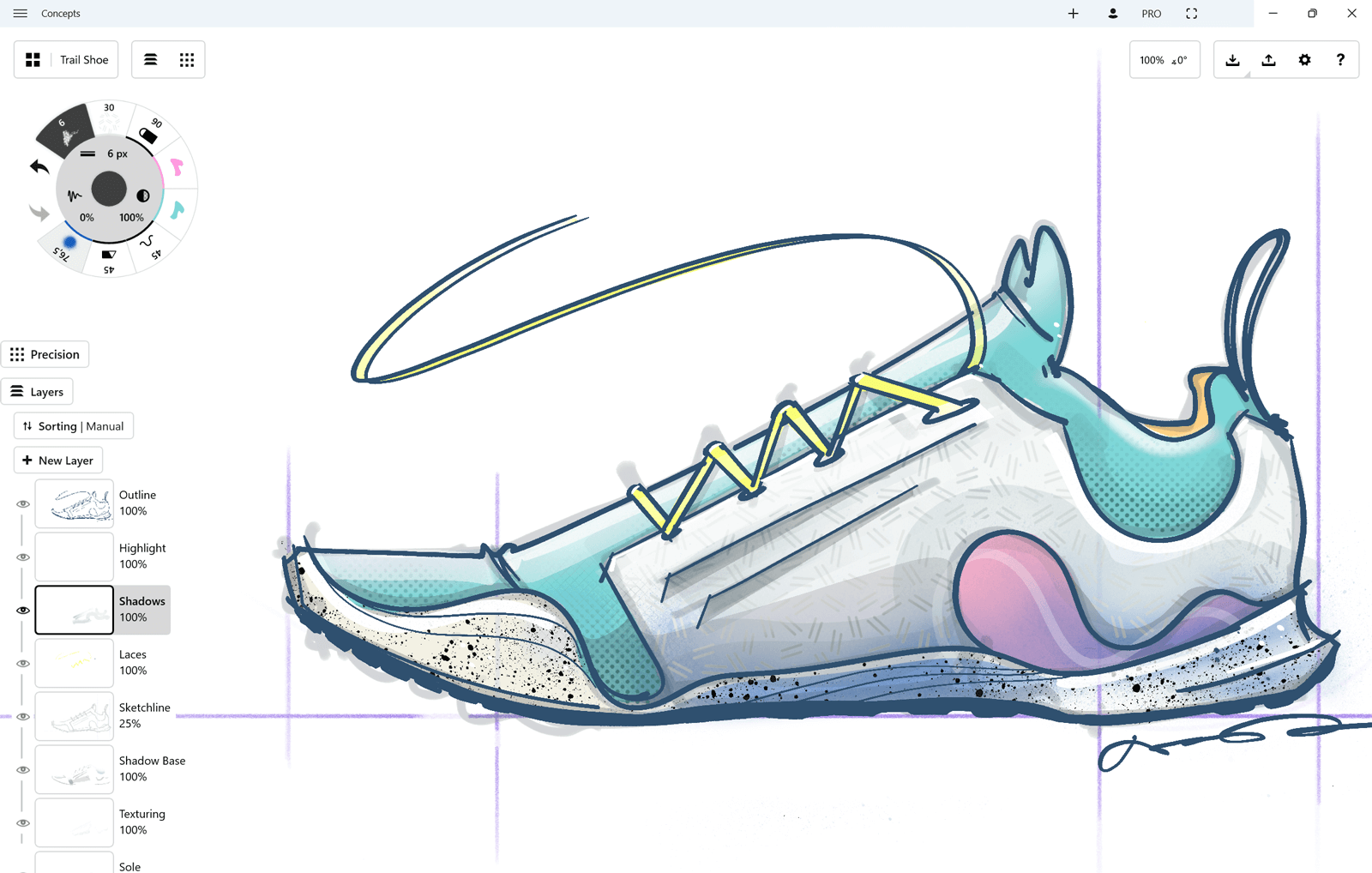Open the help question mark
The height and width of the screenshot is (873, 1372).
tap(1340, 60)
